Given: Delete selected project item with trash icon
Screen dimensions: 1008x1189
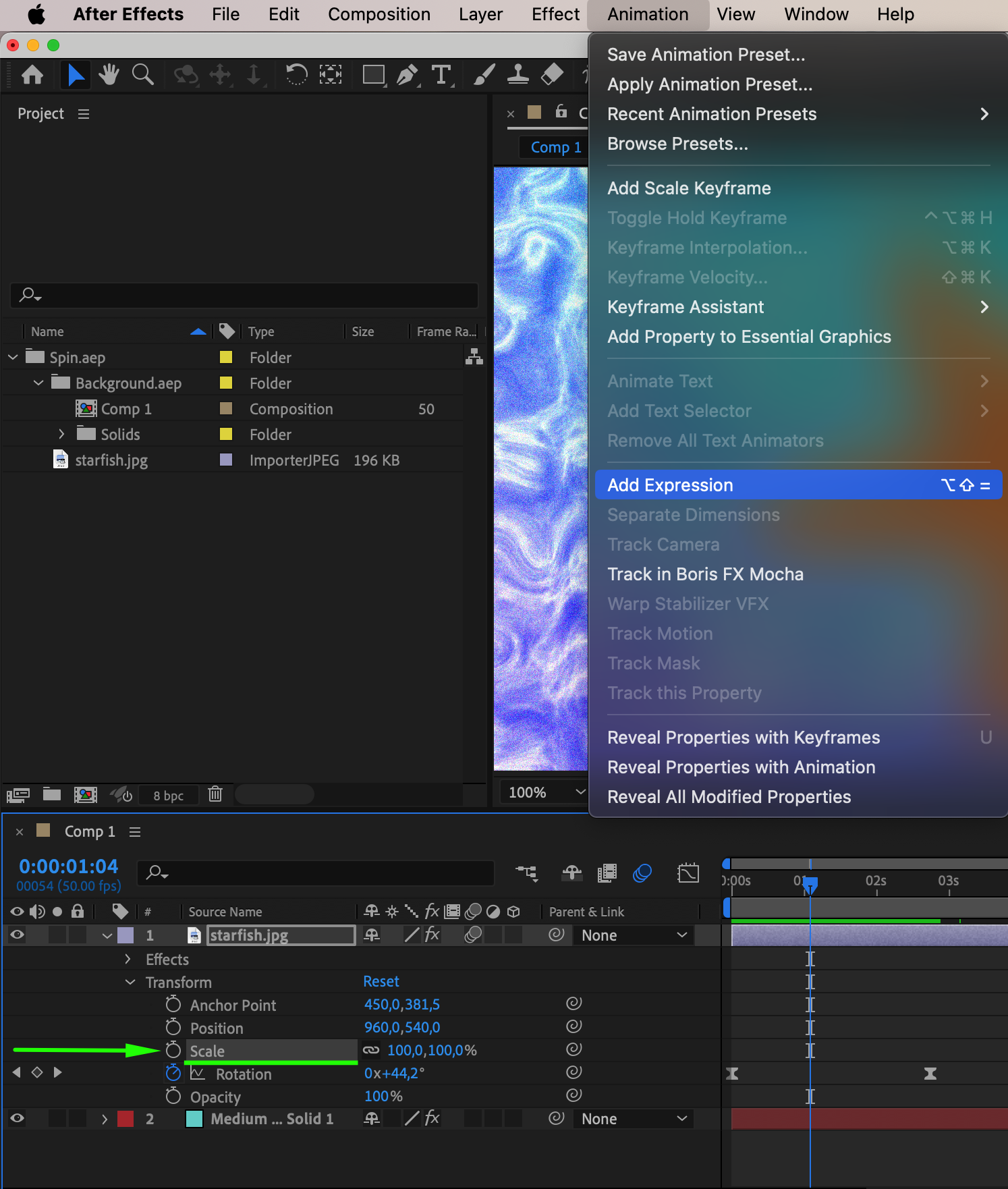Looking at the screenshot, I should (215, 794).
